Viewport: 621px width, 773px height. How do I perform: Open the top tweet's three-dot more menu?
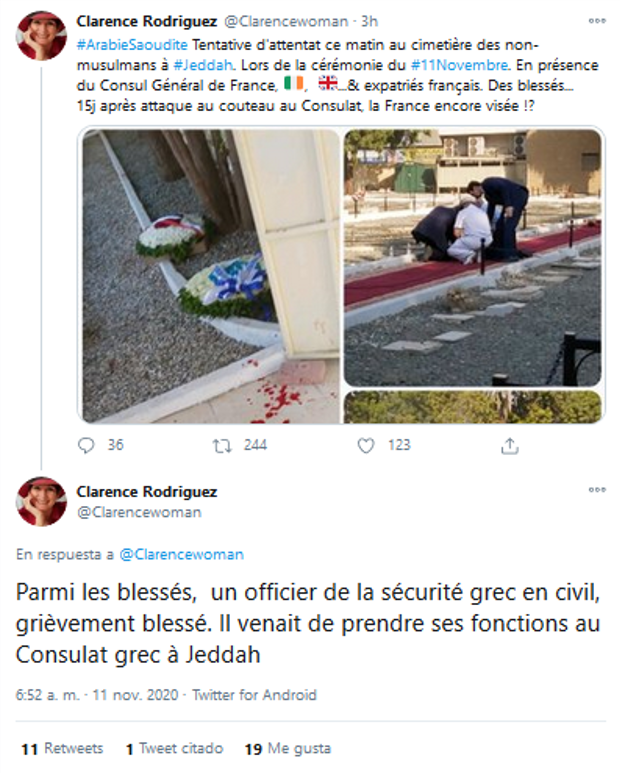click(597, 21)
